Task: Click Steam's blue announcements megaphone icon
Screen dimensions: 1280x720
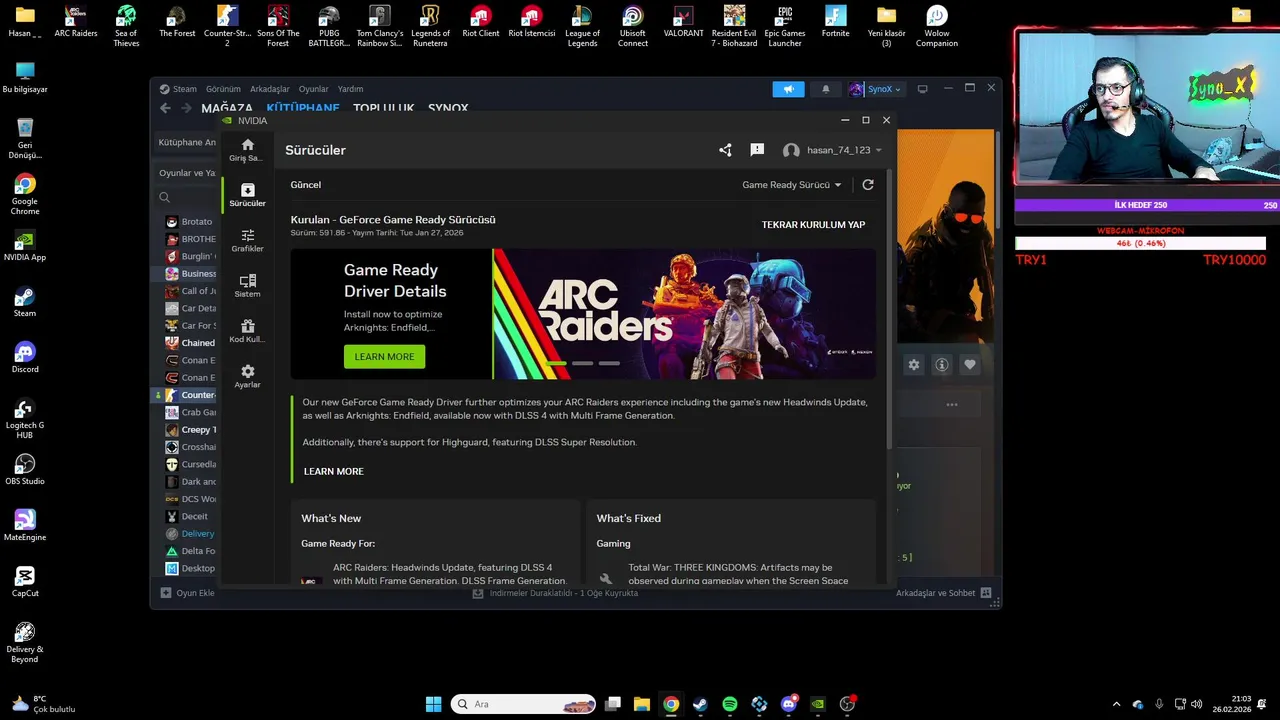Action: coord(788,89)
